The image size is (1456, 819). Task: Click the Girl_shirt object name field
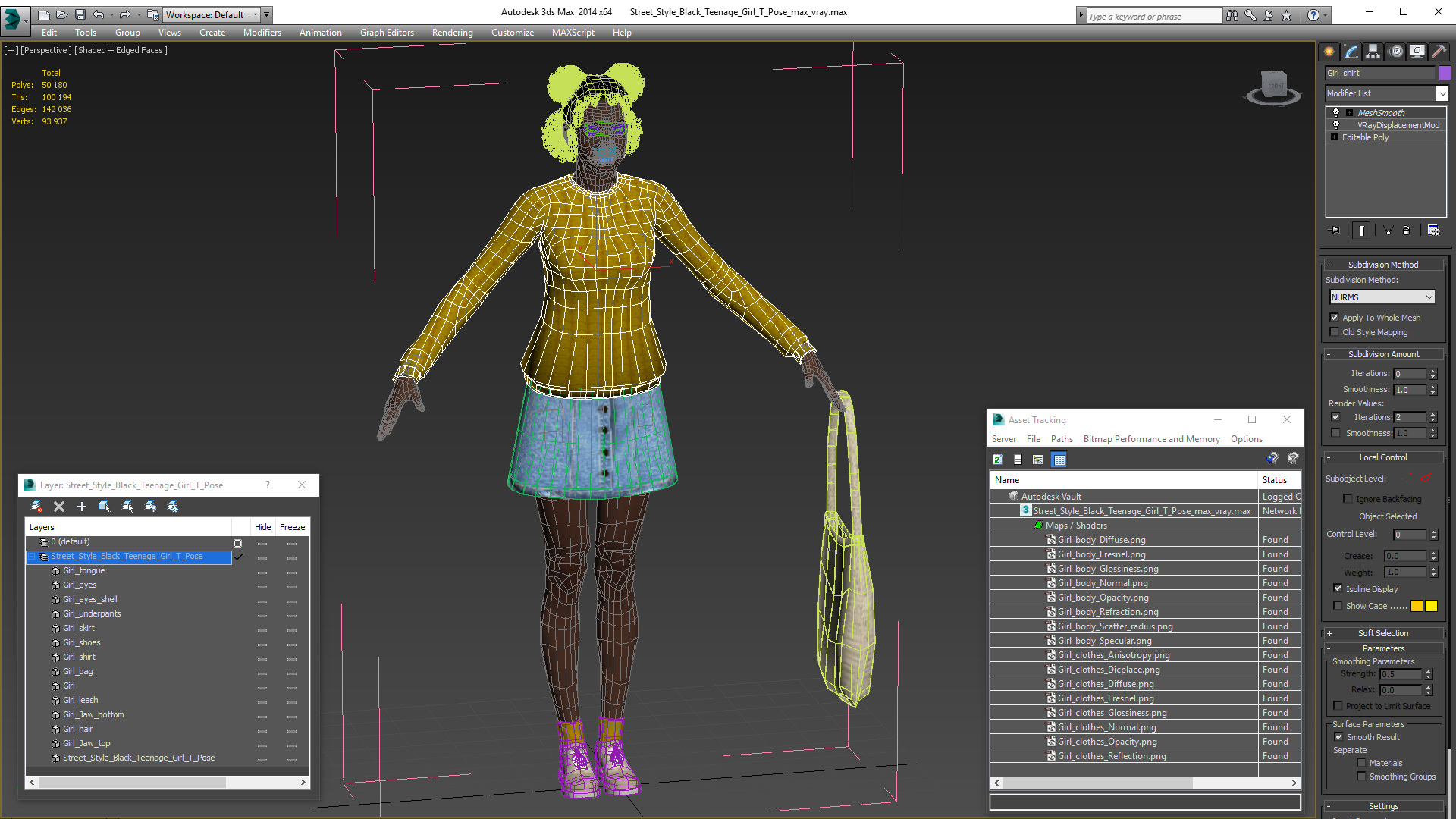1380,73
